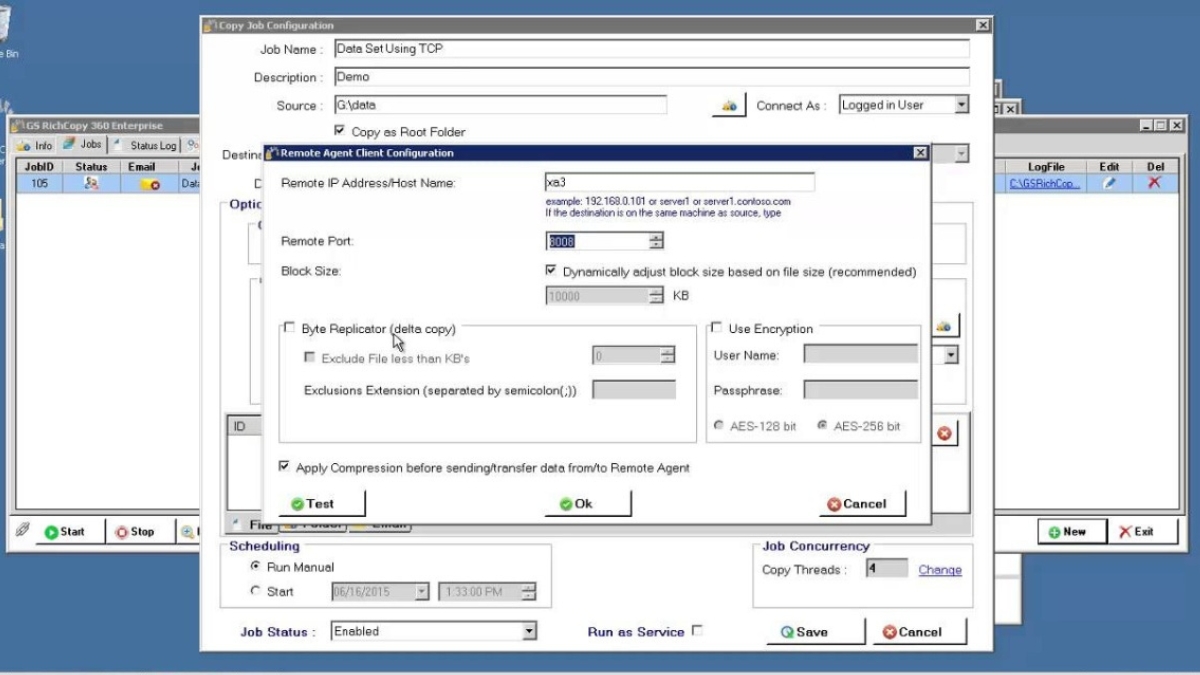Click the New button in RichCopy main window

pos(1072,532)
